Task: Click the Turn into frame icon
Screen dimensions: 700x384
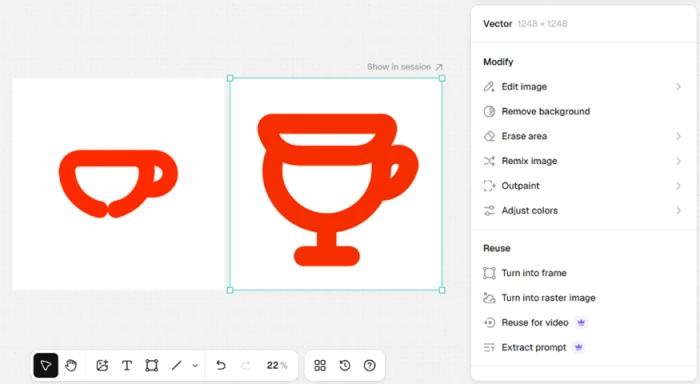Action: [489, 273]
